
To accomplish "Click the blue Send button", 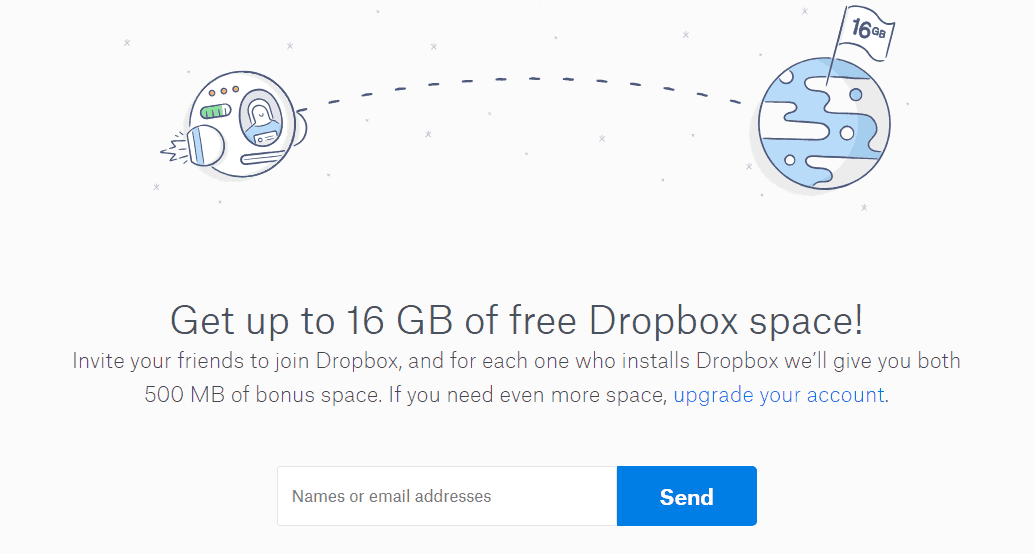I will coord(686,496).
